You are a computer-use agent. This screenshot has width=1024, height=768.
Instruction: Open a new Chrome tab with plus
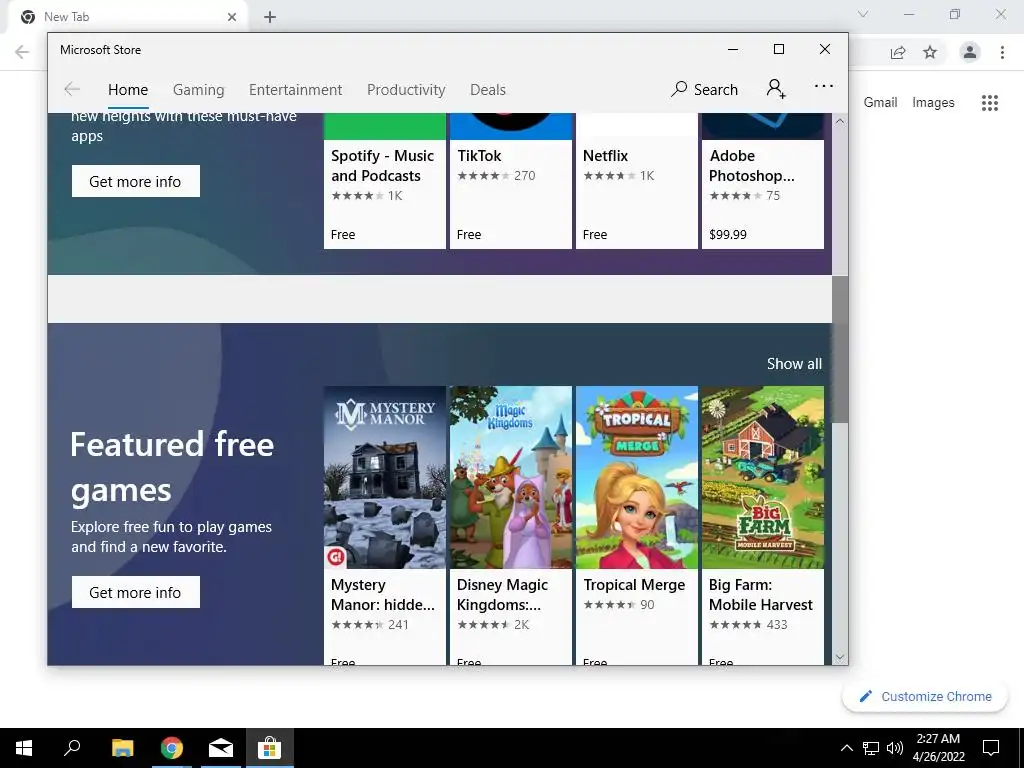[x=270, y=17]
